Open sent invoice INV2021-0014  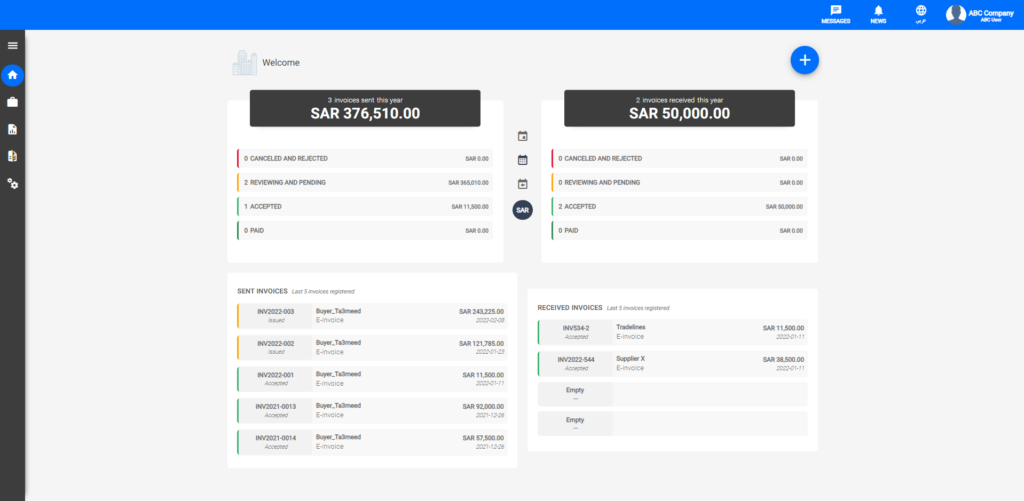point(372,442)
